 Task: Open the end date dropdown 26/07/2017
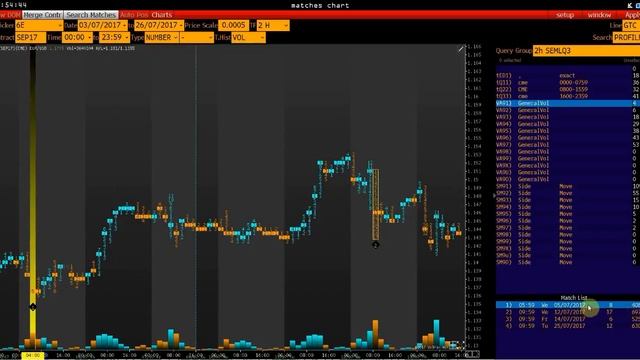tap(159, 25)
